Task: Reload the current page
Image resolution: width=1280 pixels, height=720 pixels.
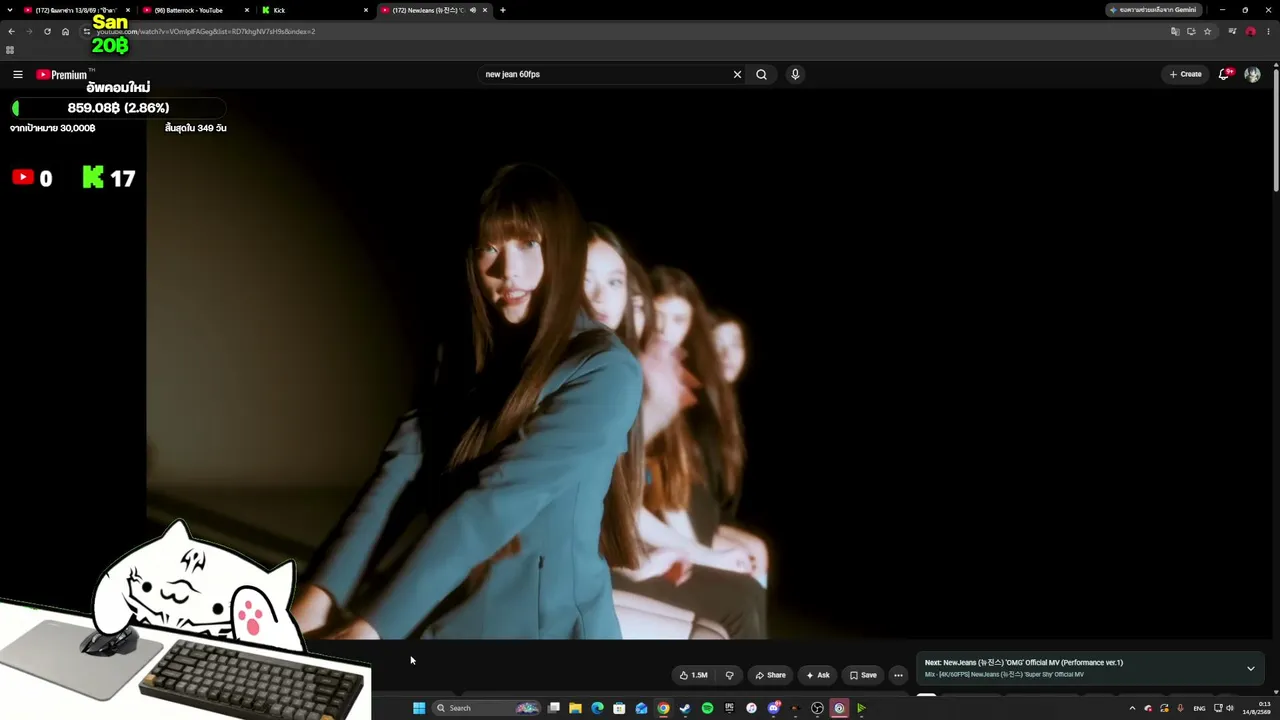Action: (x=47, y=31)
